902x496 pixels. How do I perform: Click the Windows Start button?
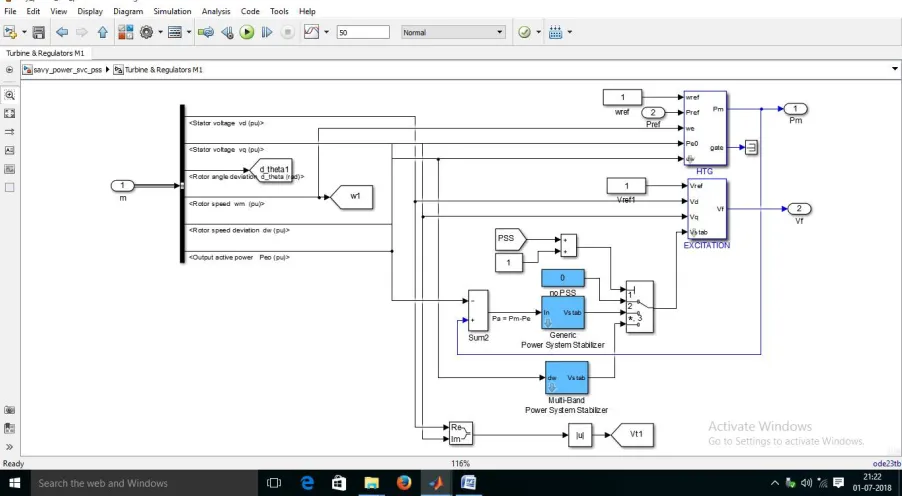[14, 483]
